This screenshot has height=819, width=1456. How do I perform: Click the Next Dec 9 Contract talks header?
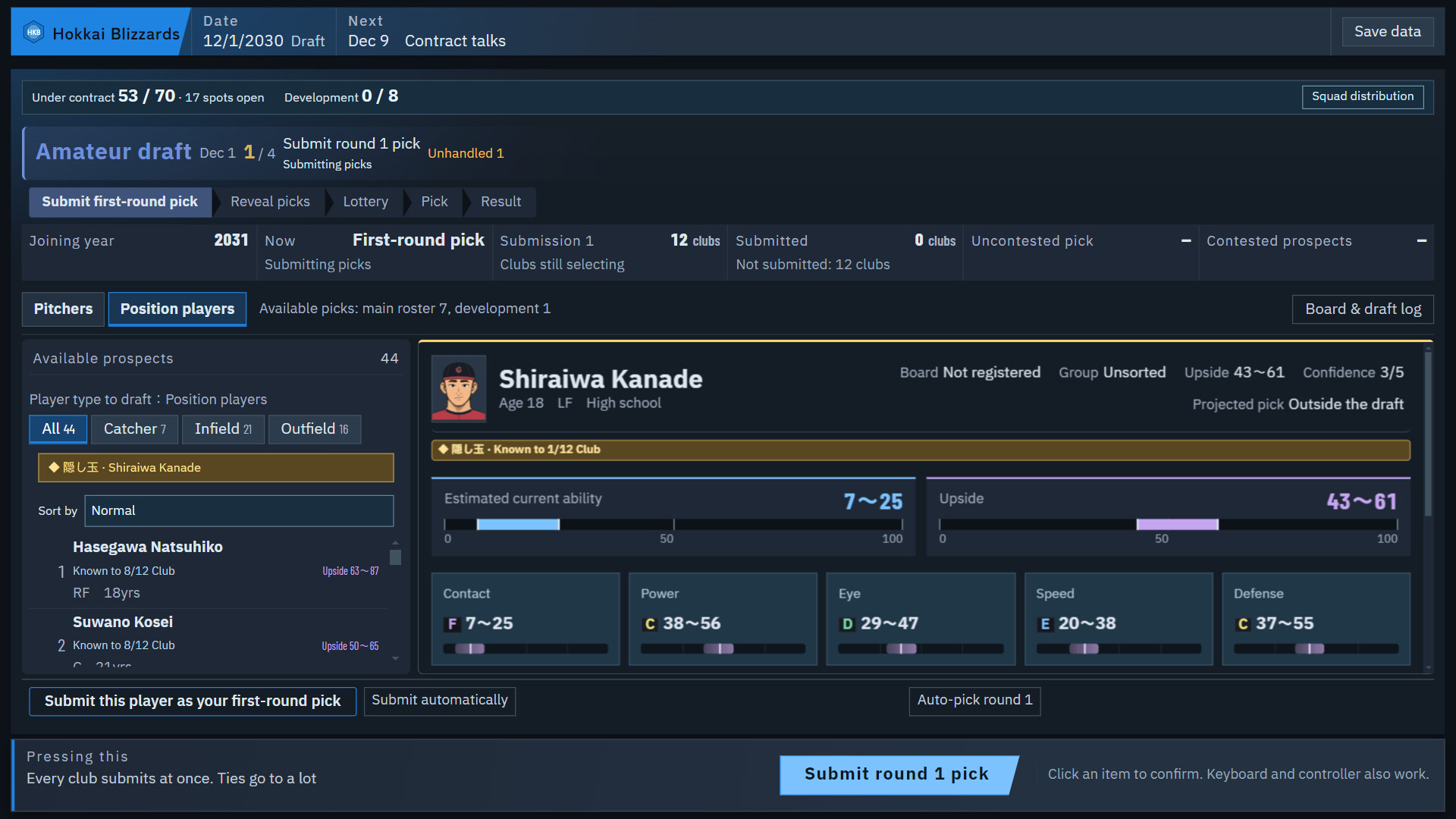click(x=427, y=32)
